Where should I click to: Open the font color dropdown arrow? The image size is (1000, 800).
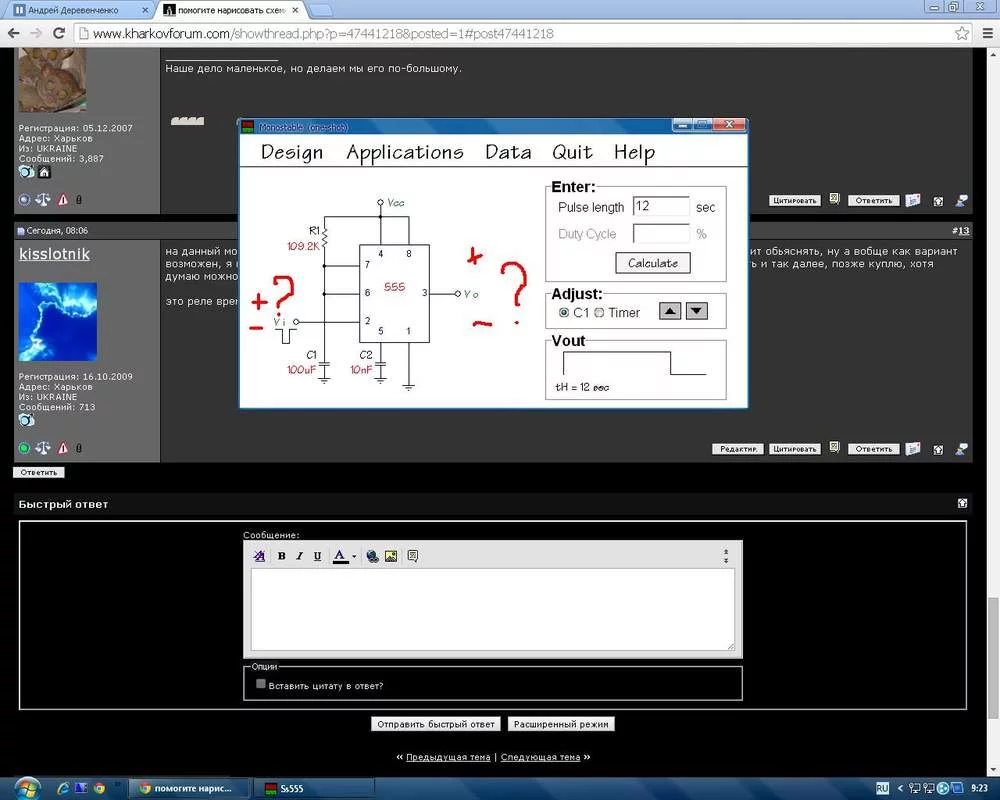pos(354,557)
